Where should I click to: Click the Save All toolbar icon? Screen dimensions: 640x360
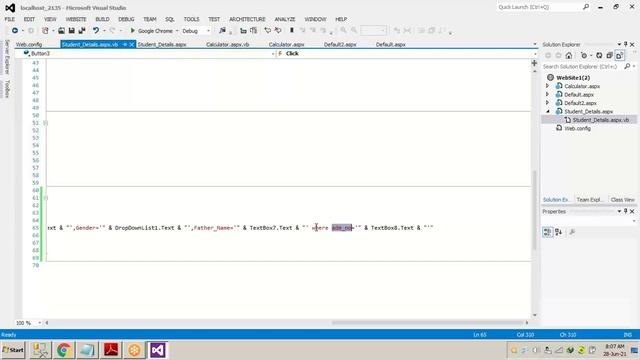(82, 31)
